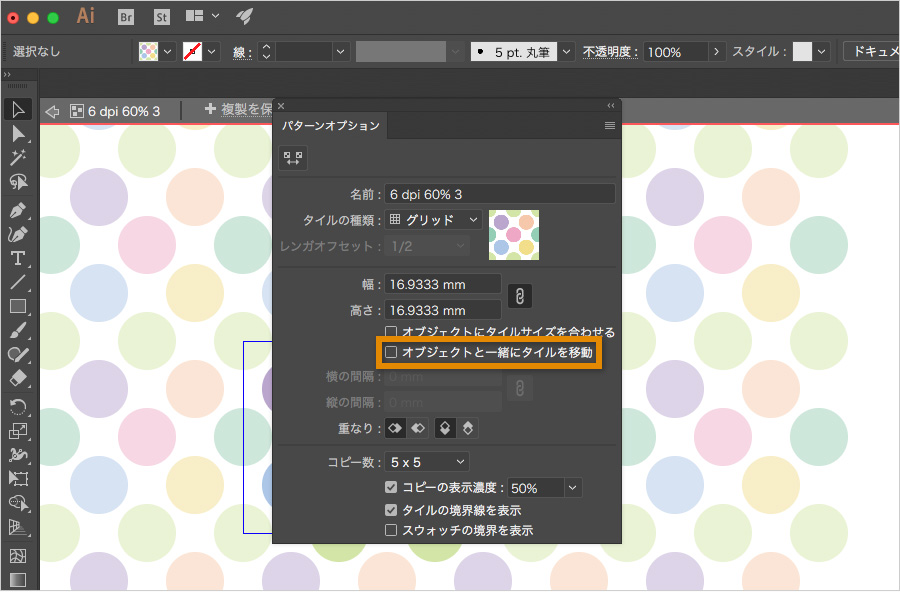Screen dimensions: 900x592
Task: Open Adobe Stock via St icon
Action: [162, 17]
